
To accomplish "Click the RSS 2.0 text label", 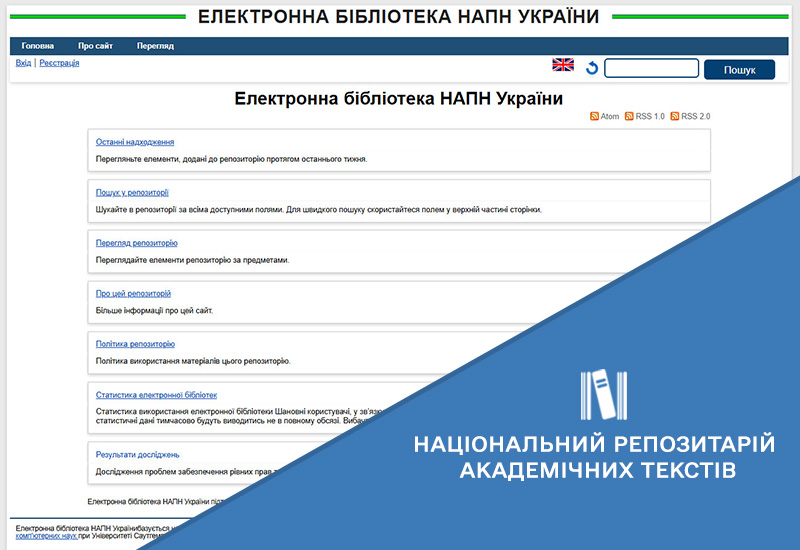I will (x=695, y=116).
